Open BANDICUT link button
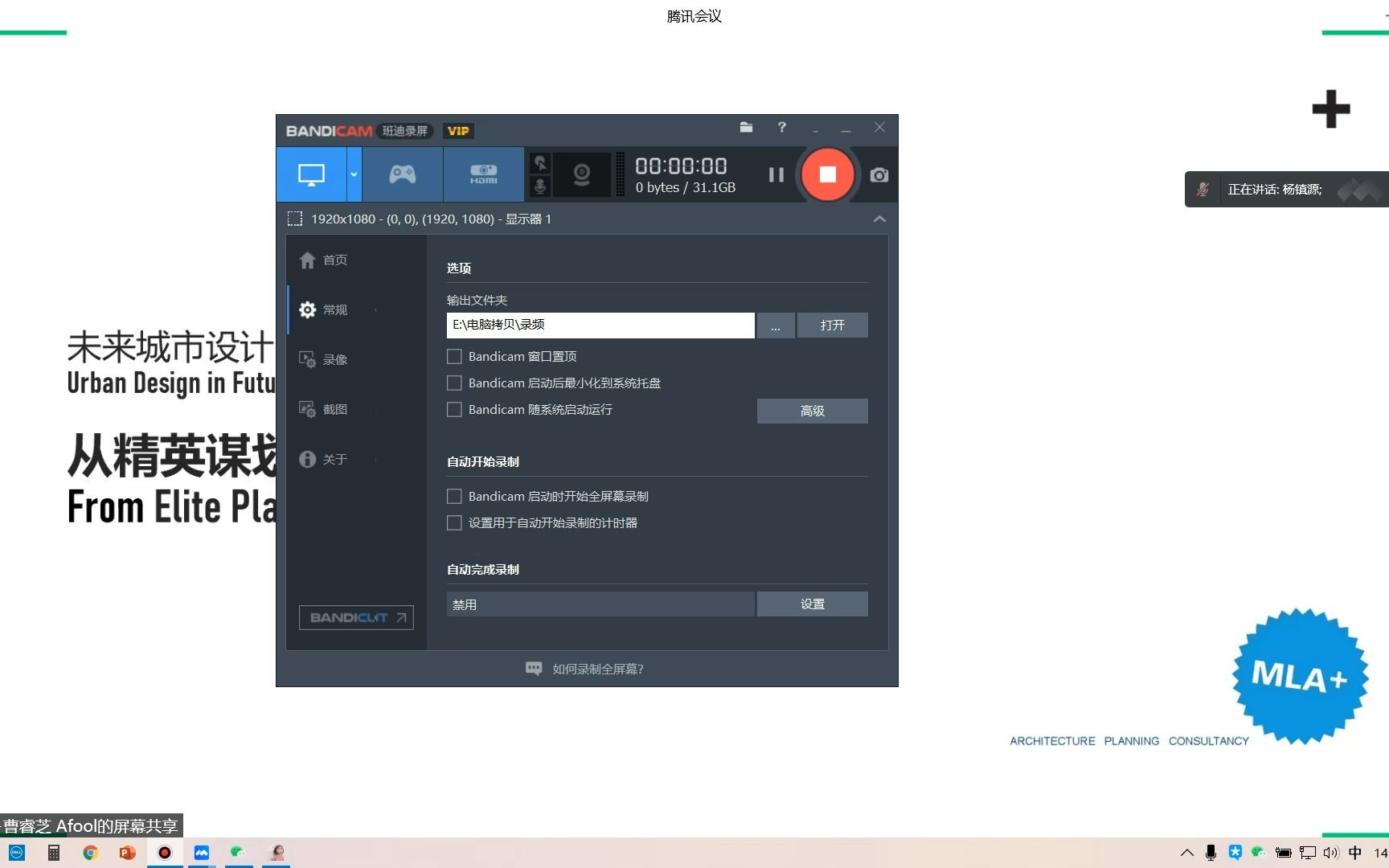The image size is (1389, 868). point(356,617)
